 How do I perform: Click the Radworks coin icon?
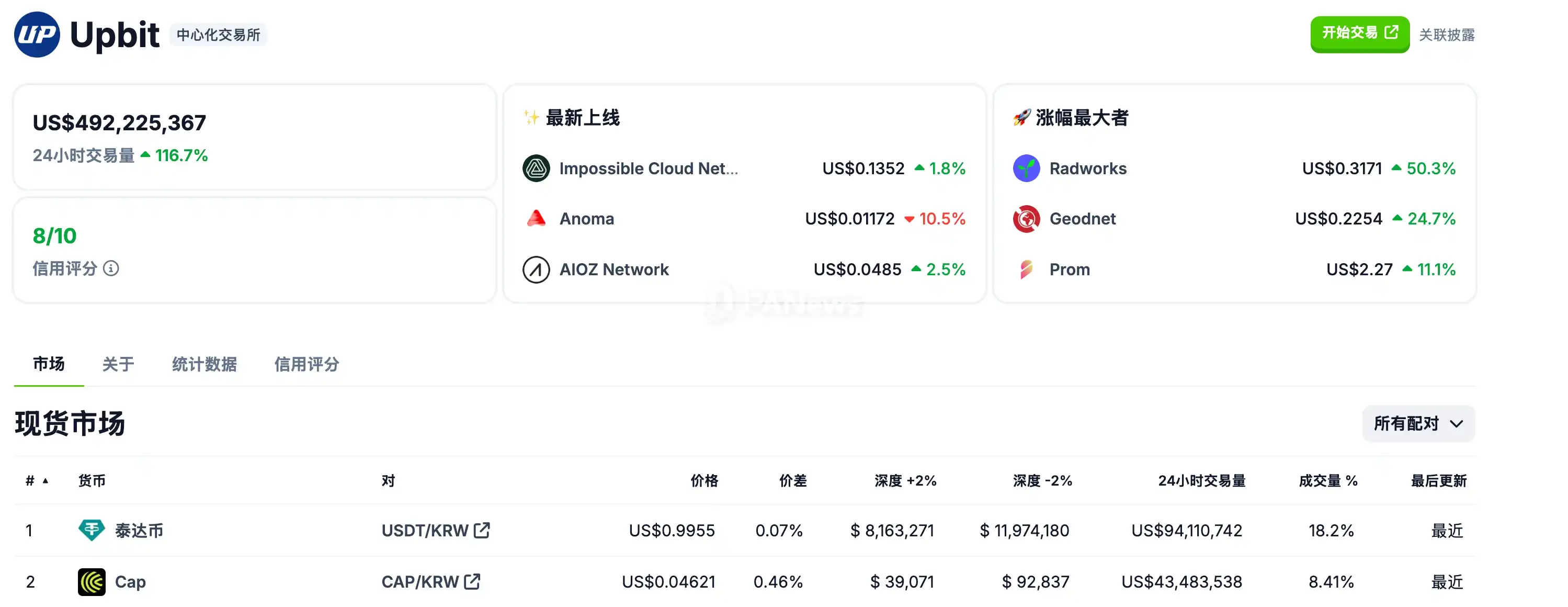point(1026,168)
